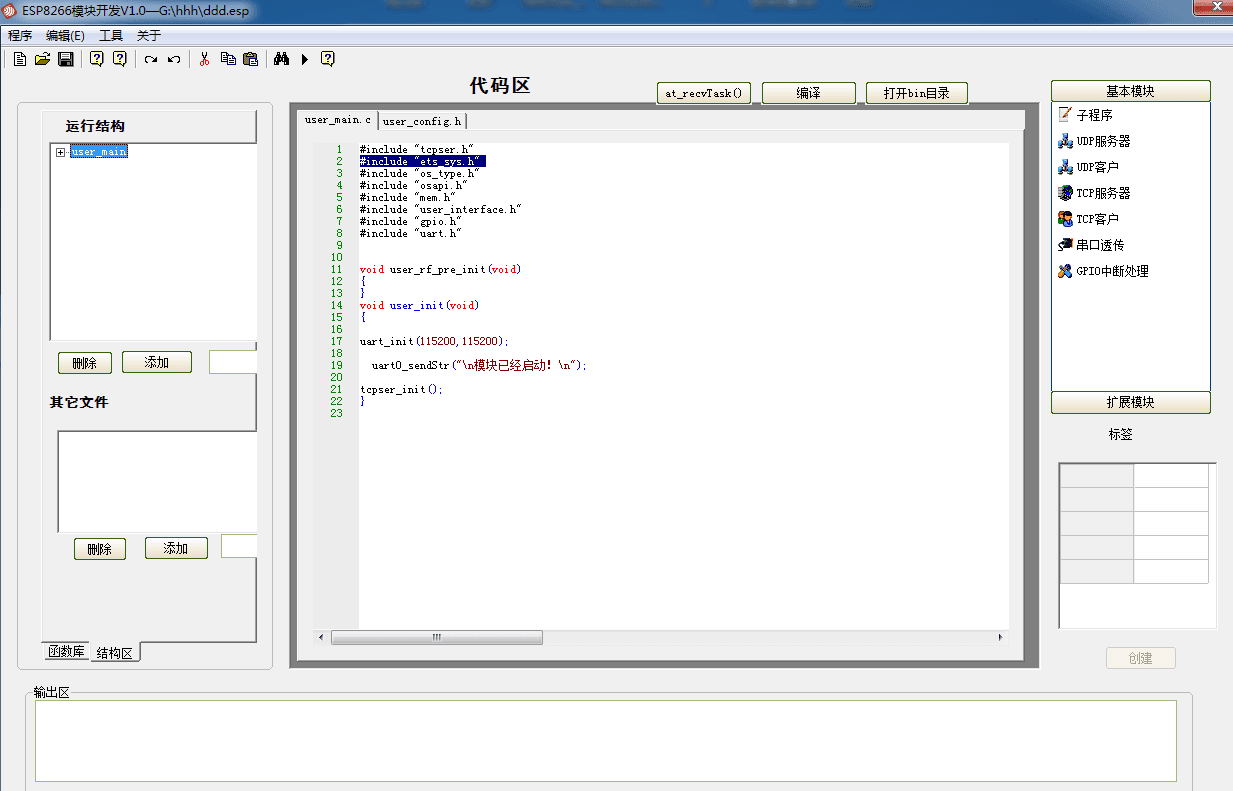Click the 其它文件 list box

pos(157,482)
